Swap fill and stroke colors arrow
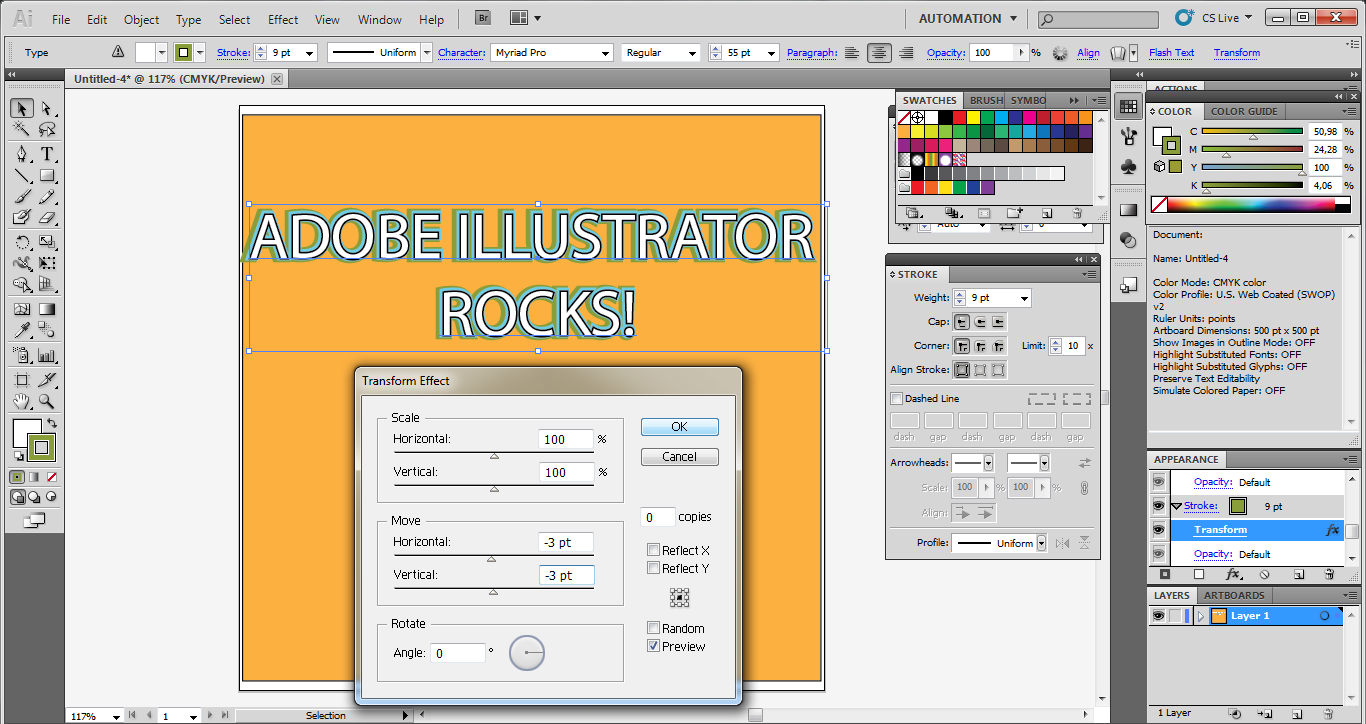The height and width of the screenshot is (724, 1366). coord(52,424)
